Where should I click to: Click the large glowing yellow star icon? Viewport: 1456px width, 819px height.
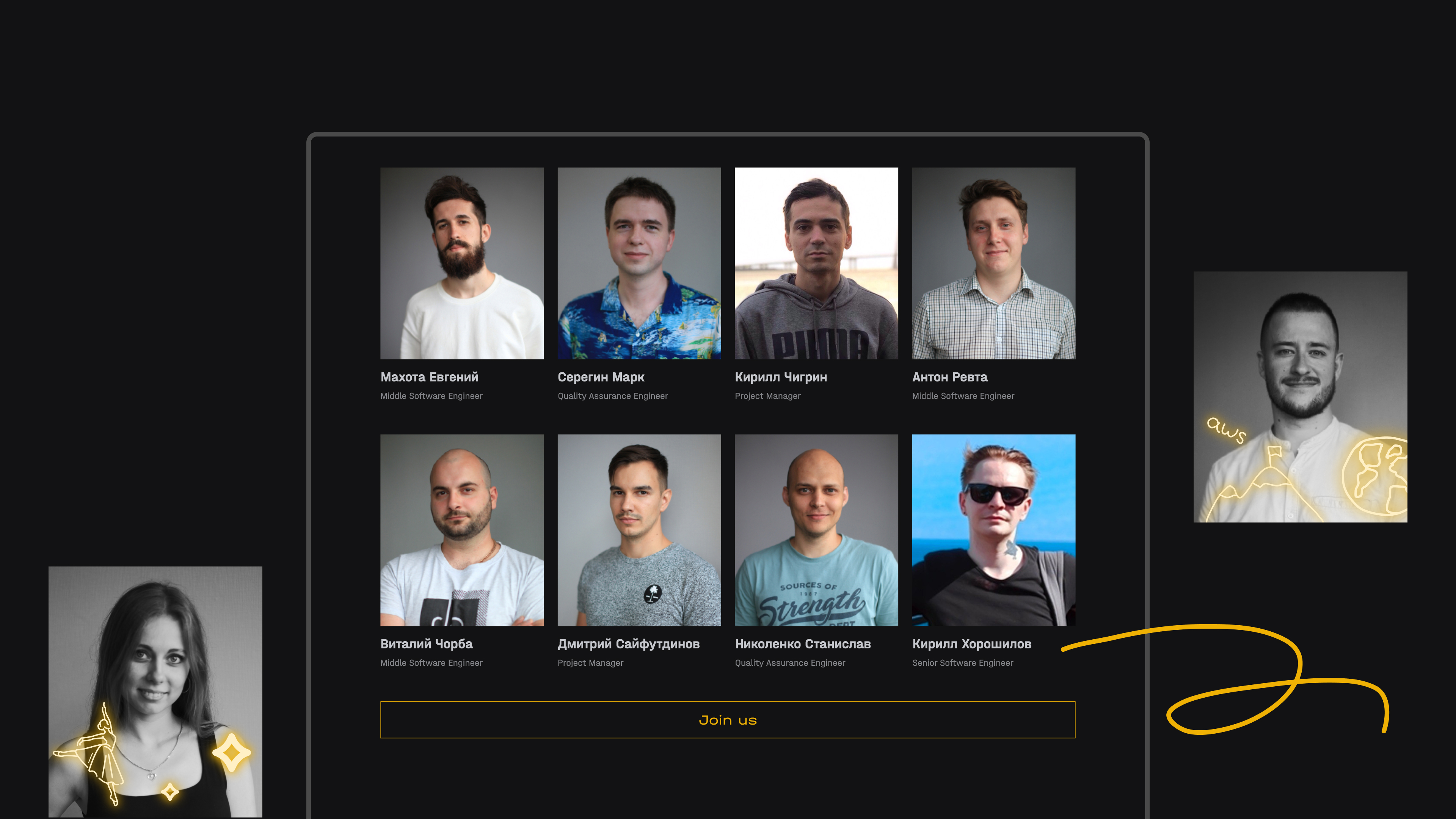click(x=231, y=752)
